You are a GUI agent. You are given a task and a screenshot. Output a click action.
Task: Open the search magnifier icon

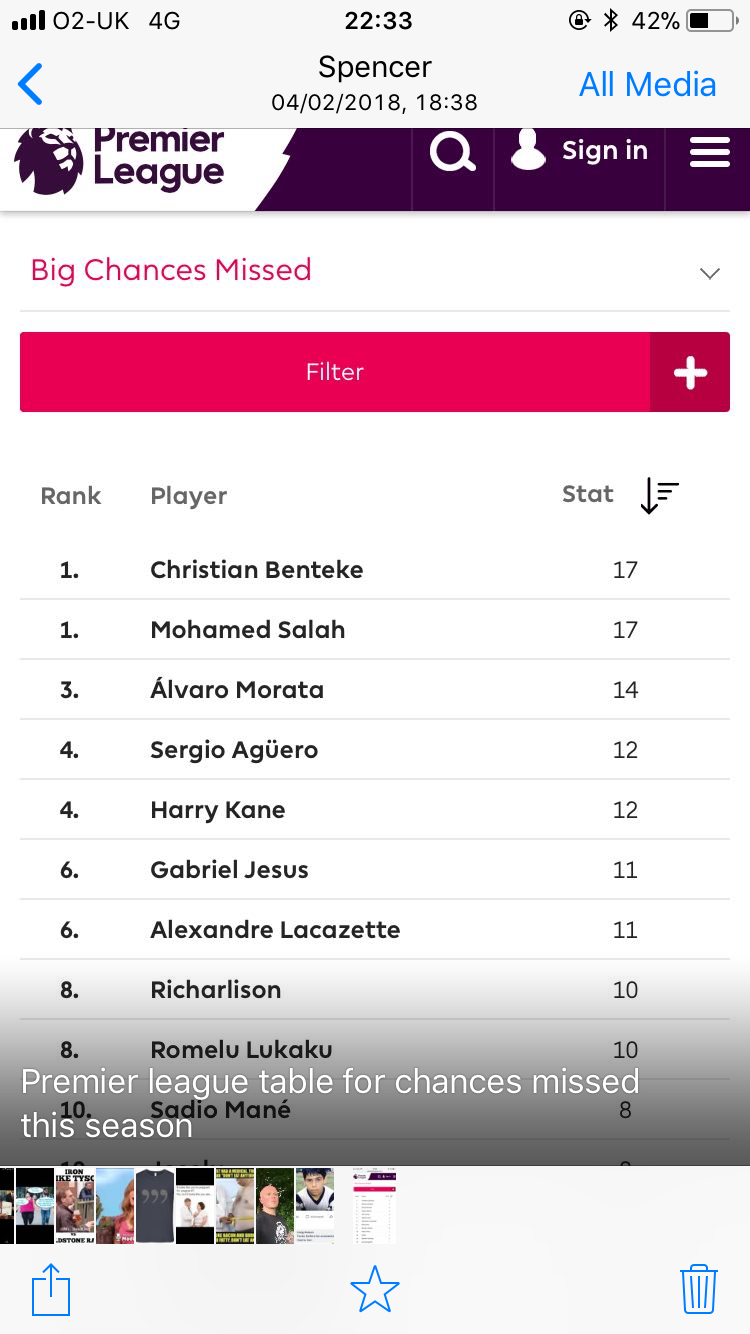[452, 153]
